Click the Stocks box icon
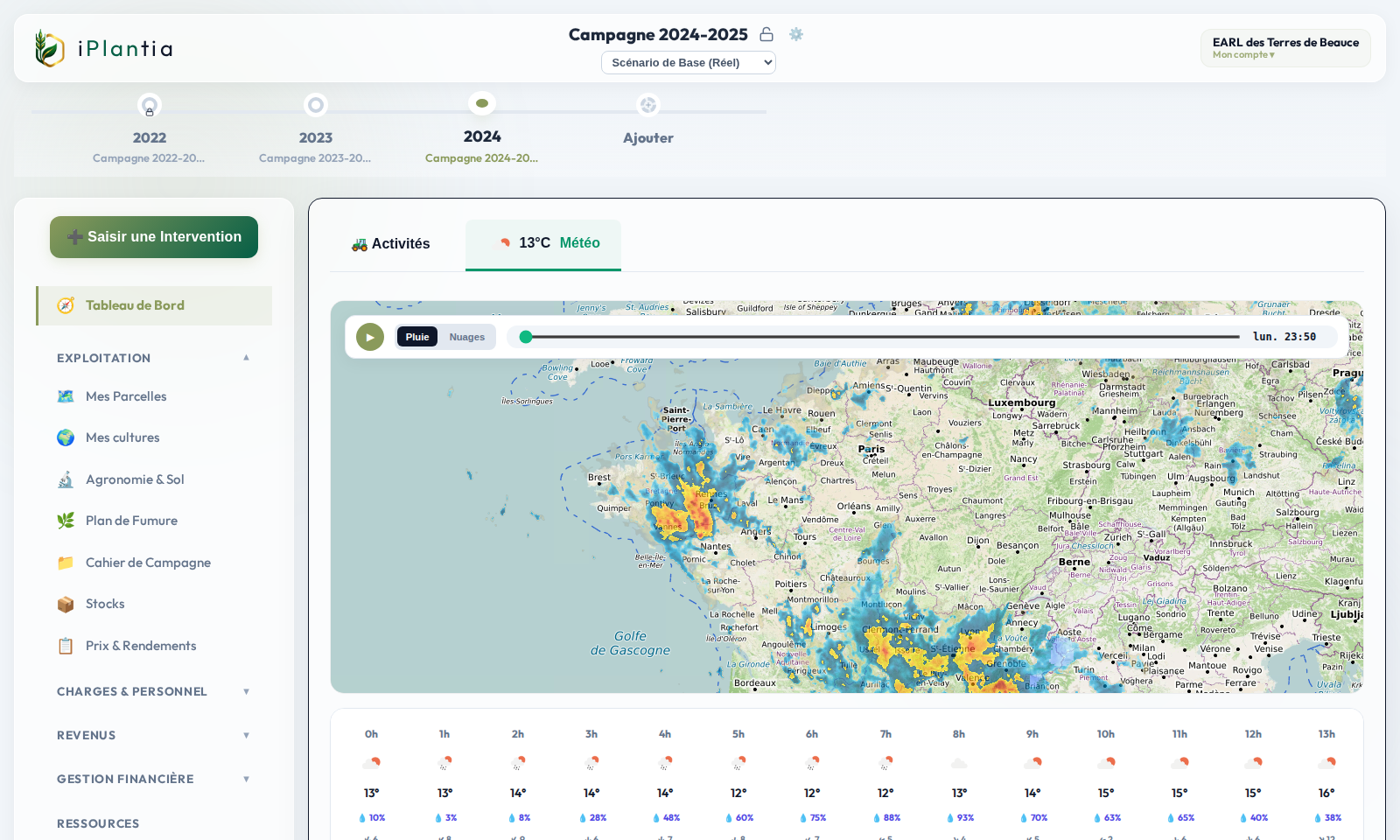1400x840 pixels. (66, 604)
